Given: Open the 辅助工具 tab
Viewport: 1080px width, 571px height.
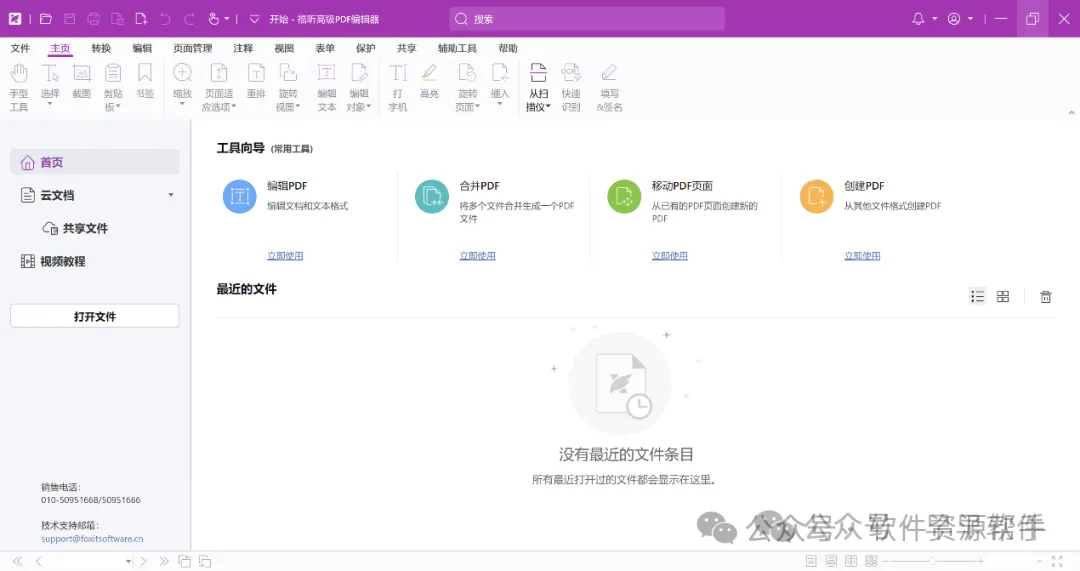Looking at the screenshot, I should pos(457,48).
